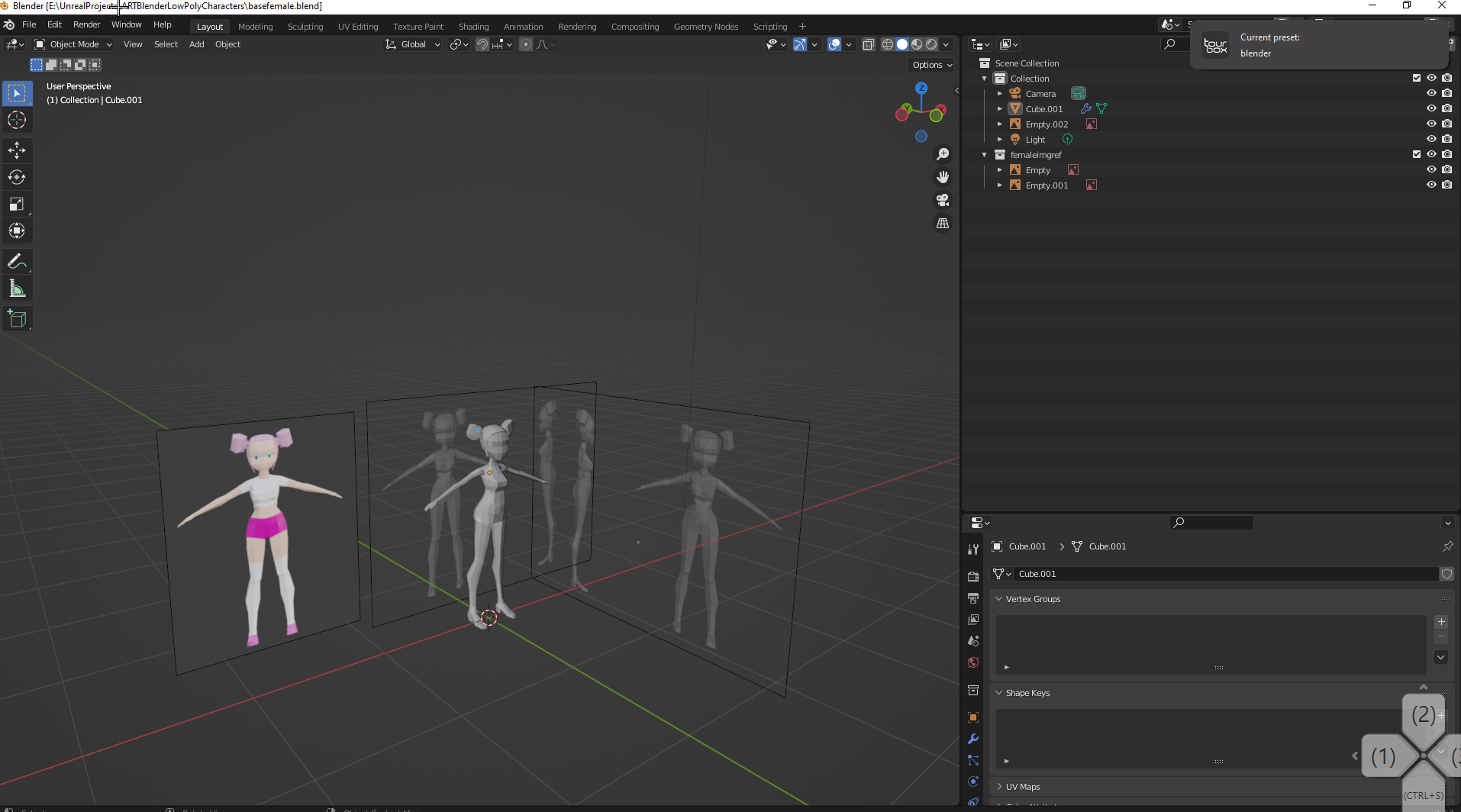Open Render Properties in the properties panel
Image resolution: width=1461 pixels, height=812 pixels.
[x=973, y=575]
